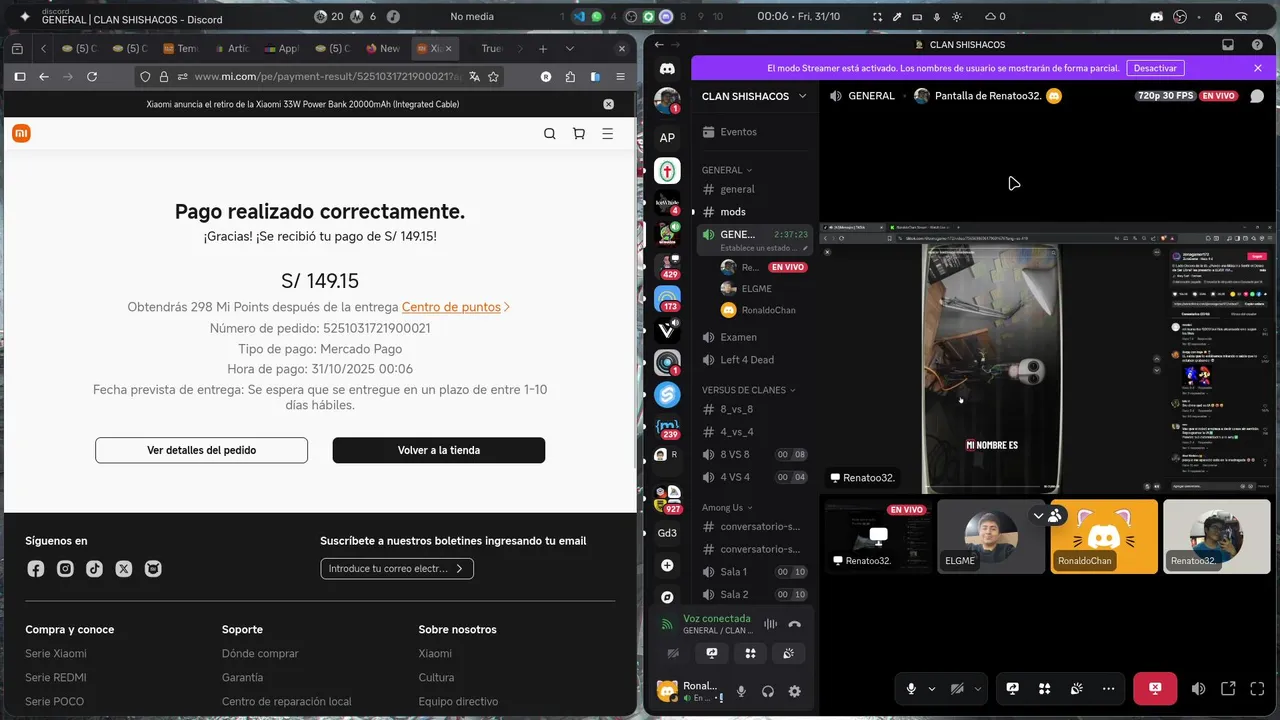This screenshot has width=1280, height=720.
Task: Select ELGME participant video tile
Action: click(991, 537)
